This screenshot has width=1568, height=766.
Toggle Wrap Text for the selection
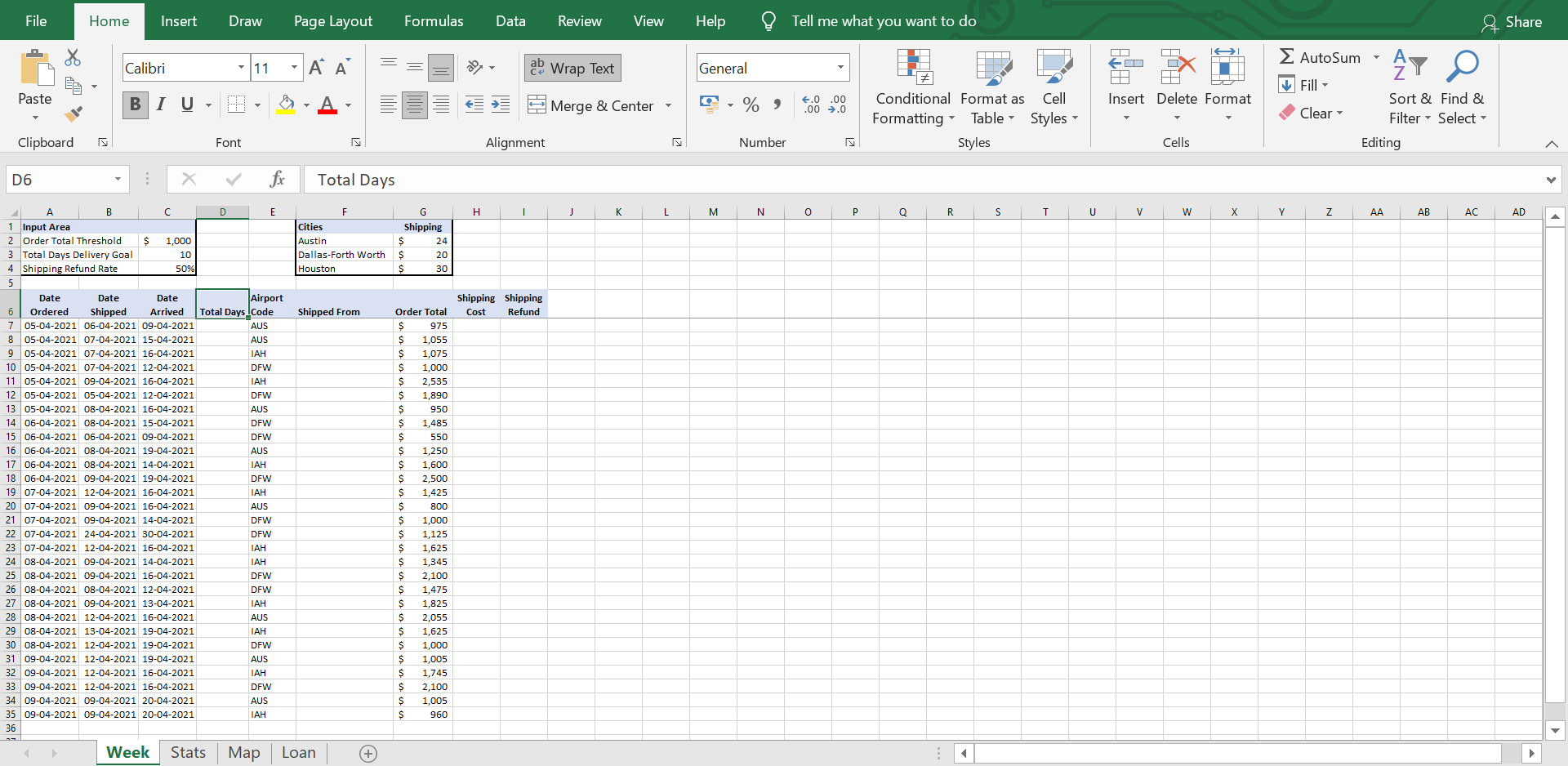point(572,68)
